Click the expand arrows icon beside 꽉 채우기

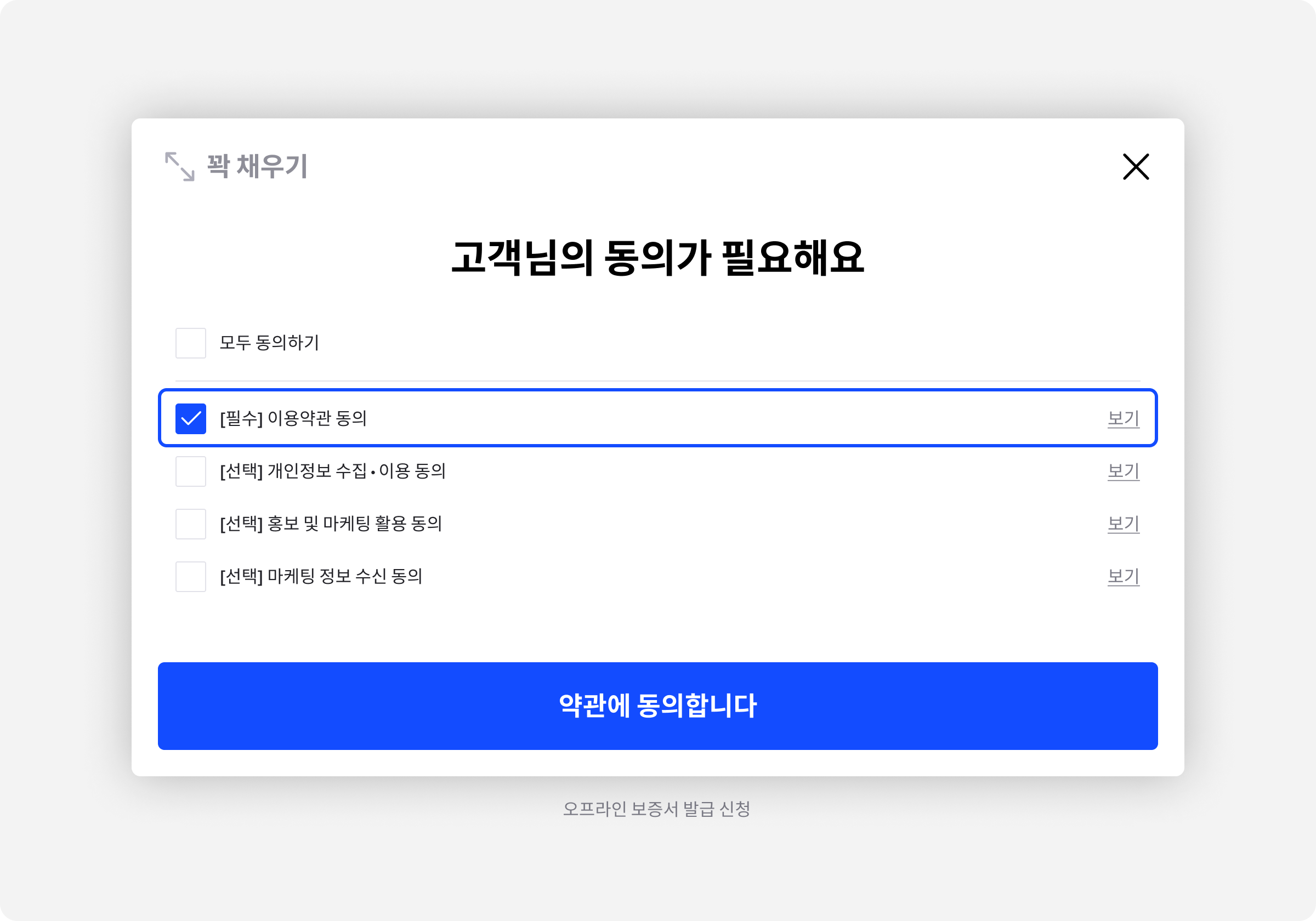(x=179, y=167)
